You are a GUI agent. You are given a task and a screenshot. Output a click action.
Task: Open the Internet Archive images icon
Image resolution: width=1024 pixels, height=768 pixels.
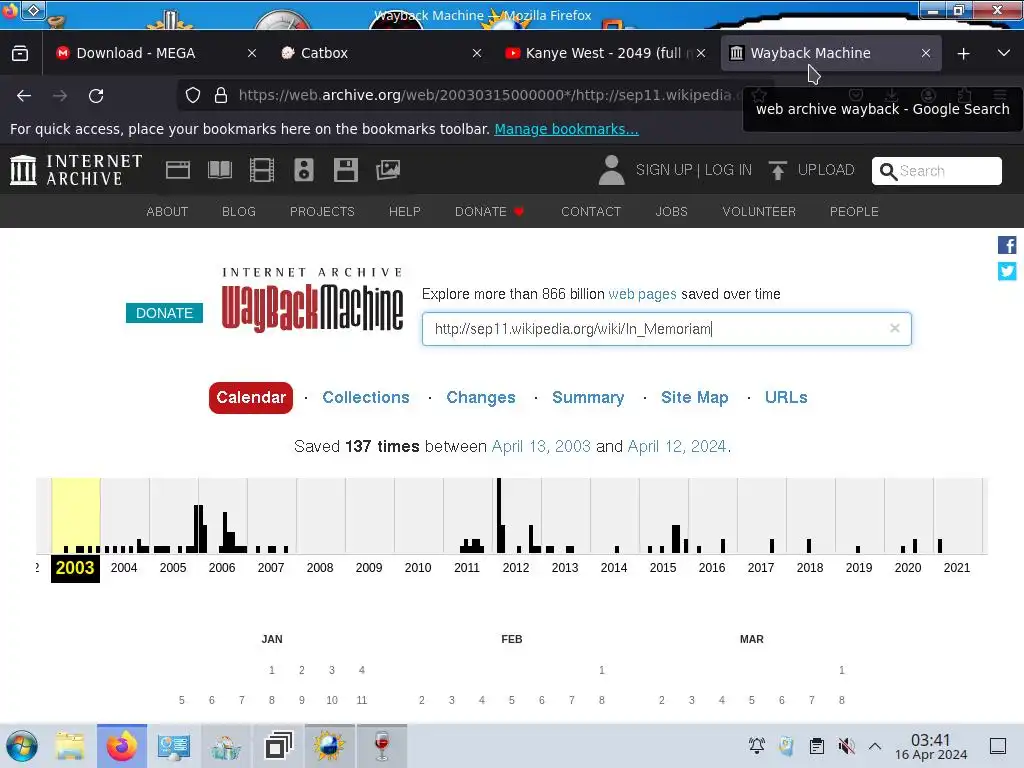pos(388,170)
